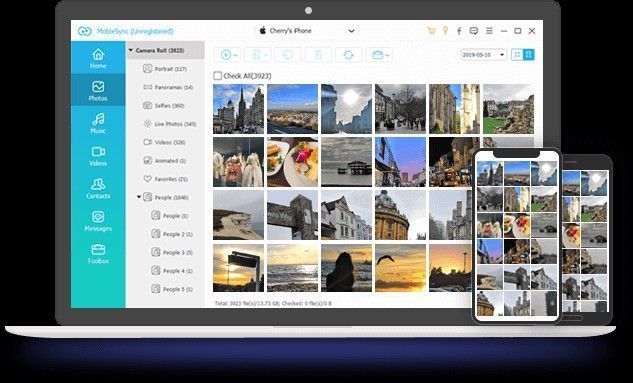Select the Videos (328) album in tree
The height and width of the screenshot is (383, 633).
pos(165,142)
